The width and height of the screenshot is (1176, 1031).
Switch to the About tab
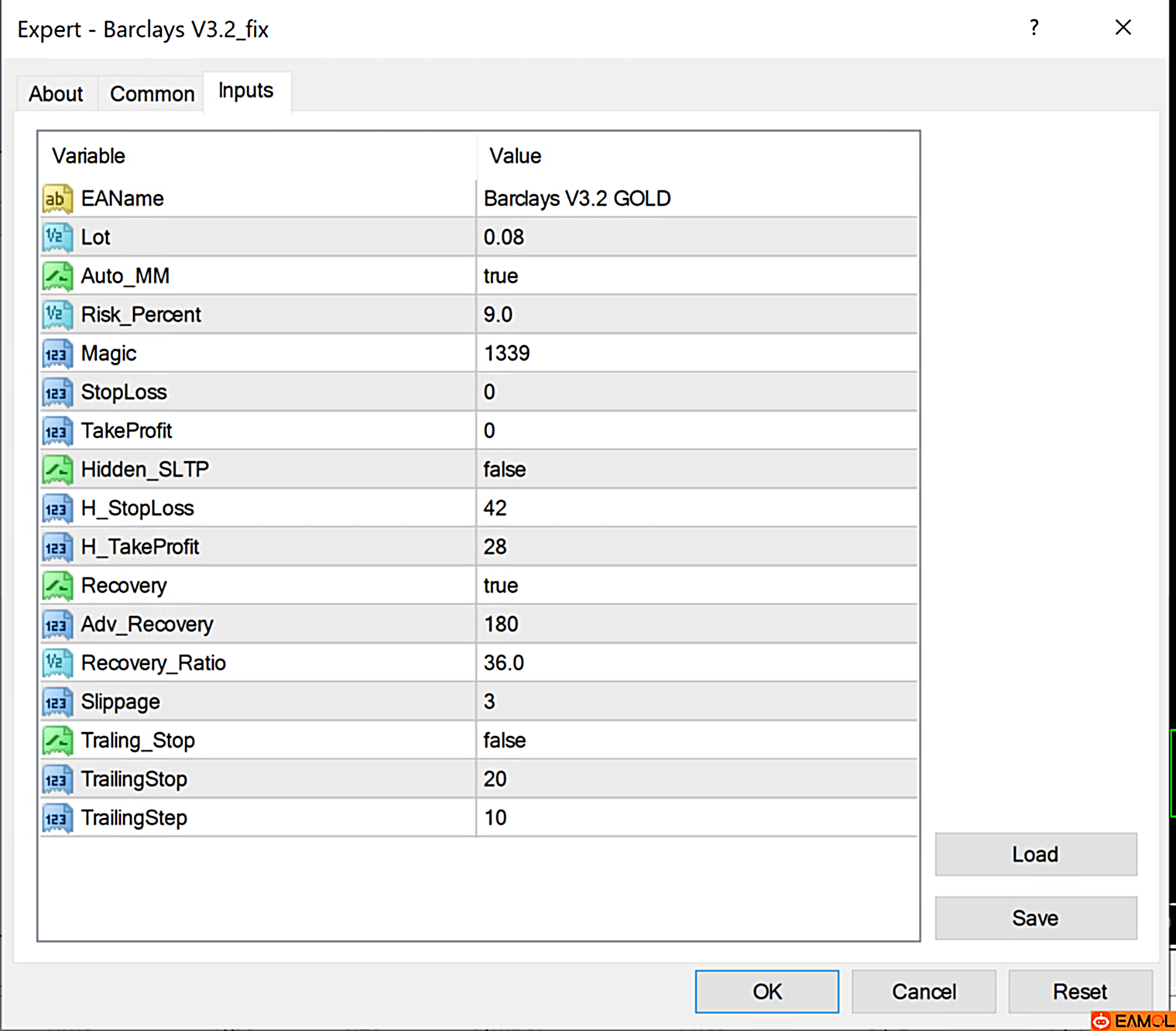[56, 94]
